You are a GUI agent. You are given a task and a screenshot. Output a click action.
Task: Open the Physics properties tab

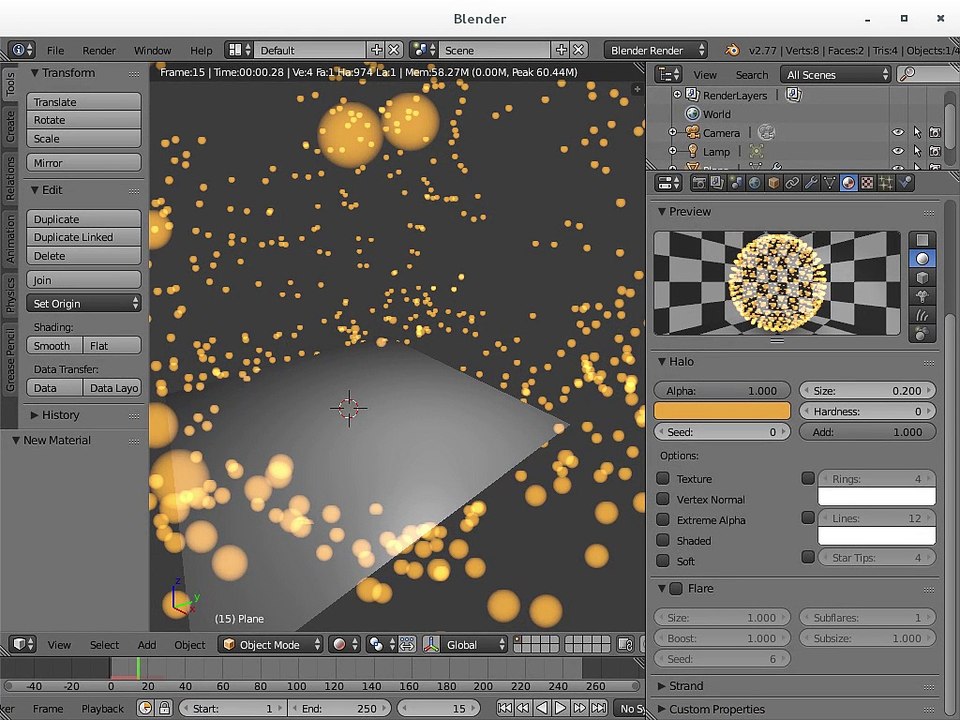tap(905, 182)
